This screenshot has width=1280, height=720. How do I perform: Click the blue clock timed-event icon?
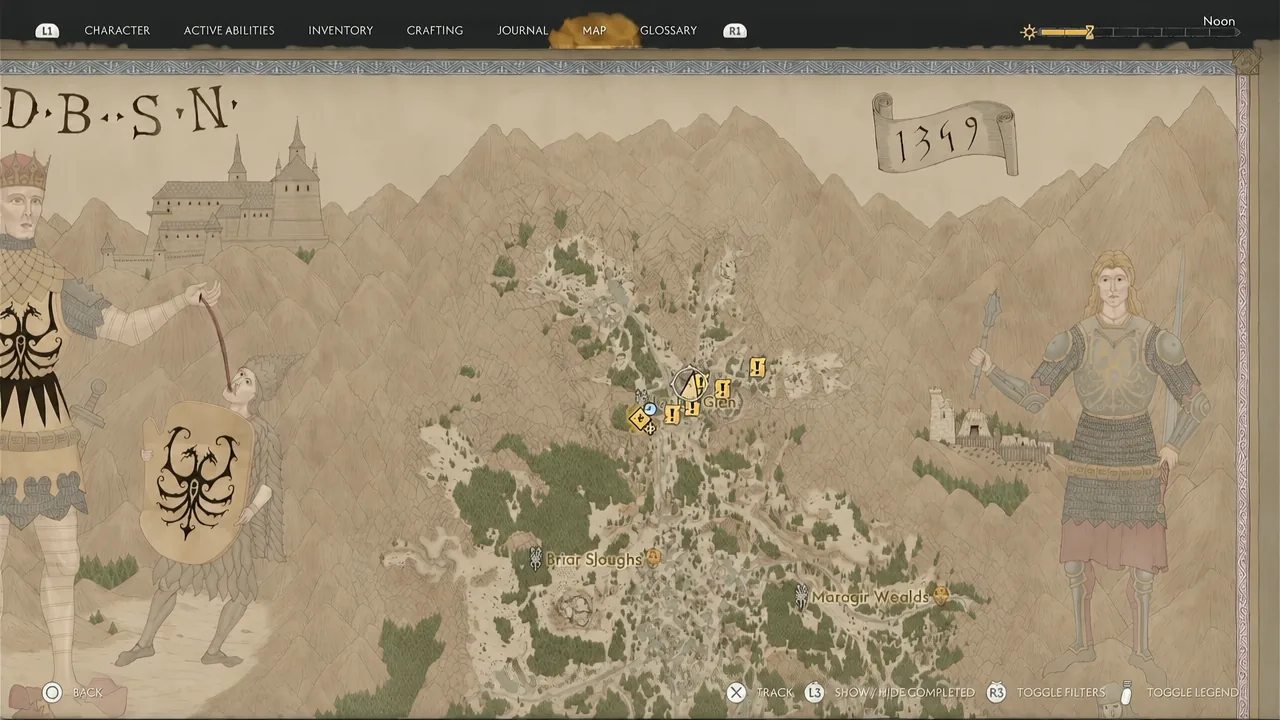(x=650, y=409)
